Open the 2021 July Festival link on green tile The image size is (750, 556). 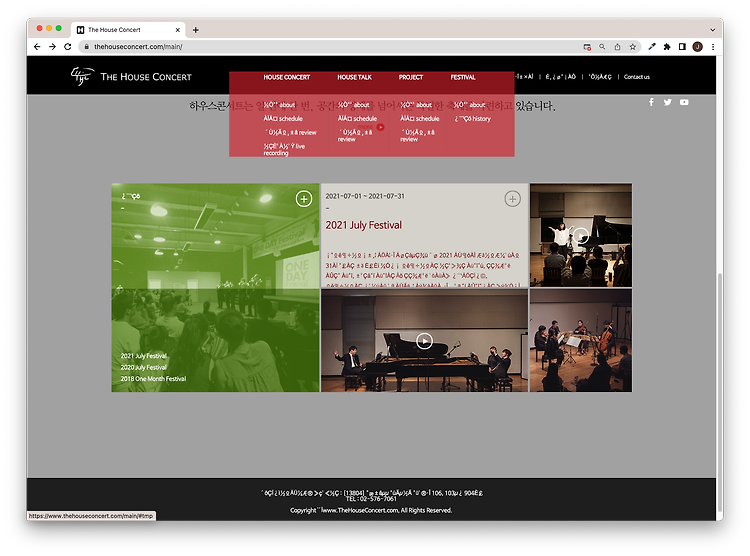click(x=143, y=356)
